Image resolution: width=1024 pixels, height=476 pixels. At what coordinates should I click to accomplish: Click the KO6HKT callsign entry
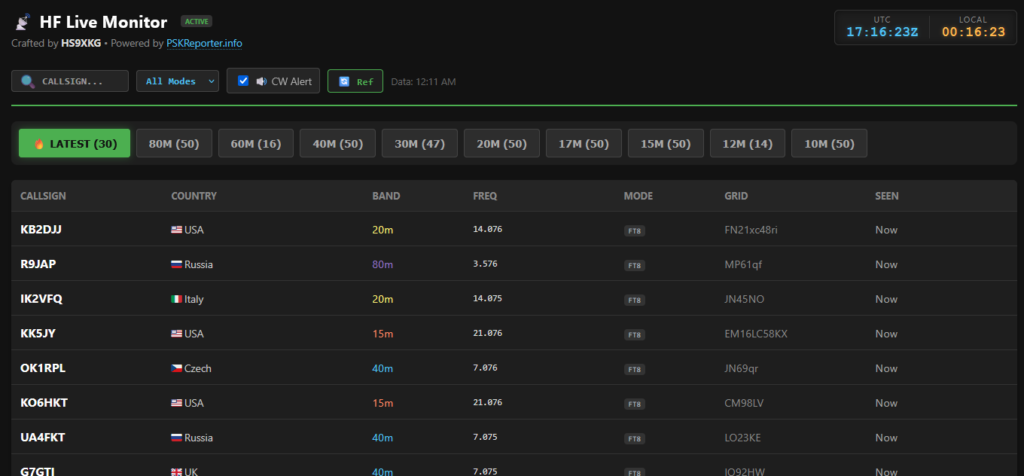(43, 402)
